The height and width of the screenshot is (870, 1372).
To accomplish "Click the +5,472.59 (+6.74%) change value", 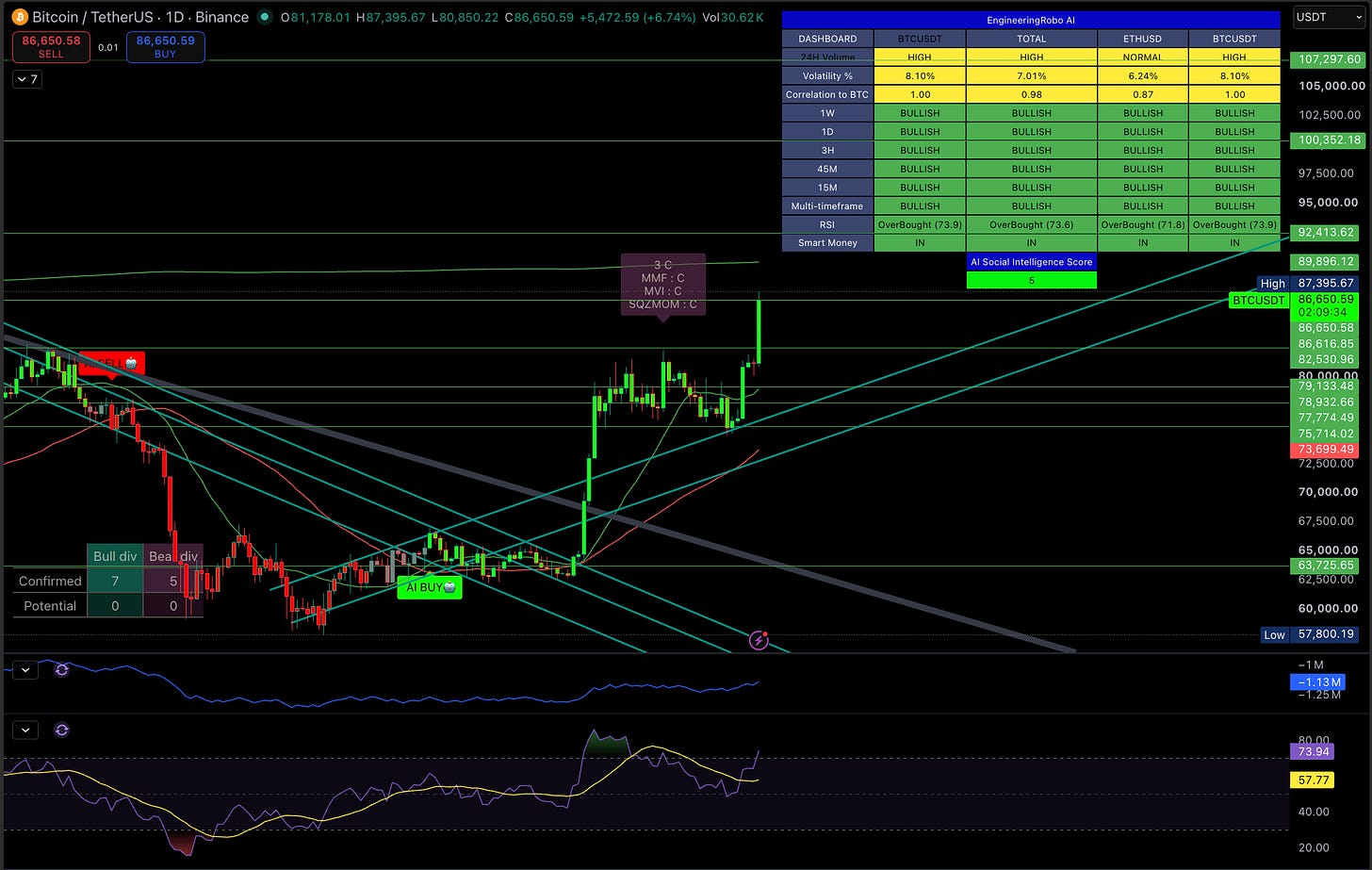I will (637, 17).
